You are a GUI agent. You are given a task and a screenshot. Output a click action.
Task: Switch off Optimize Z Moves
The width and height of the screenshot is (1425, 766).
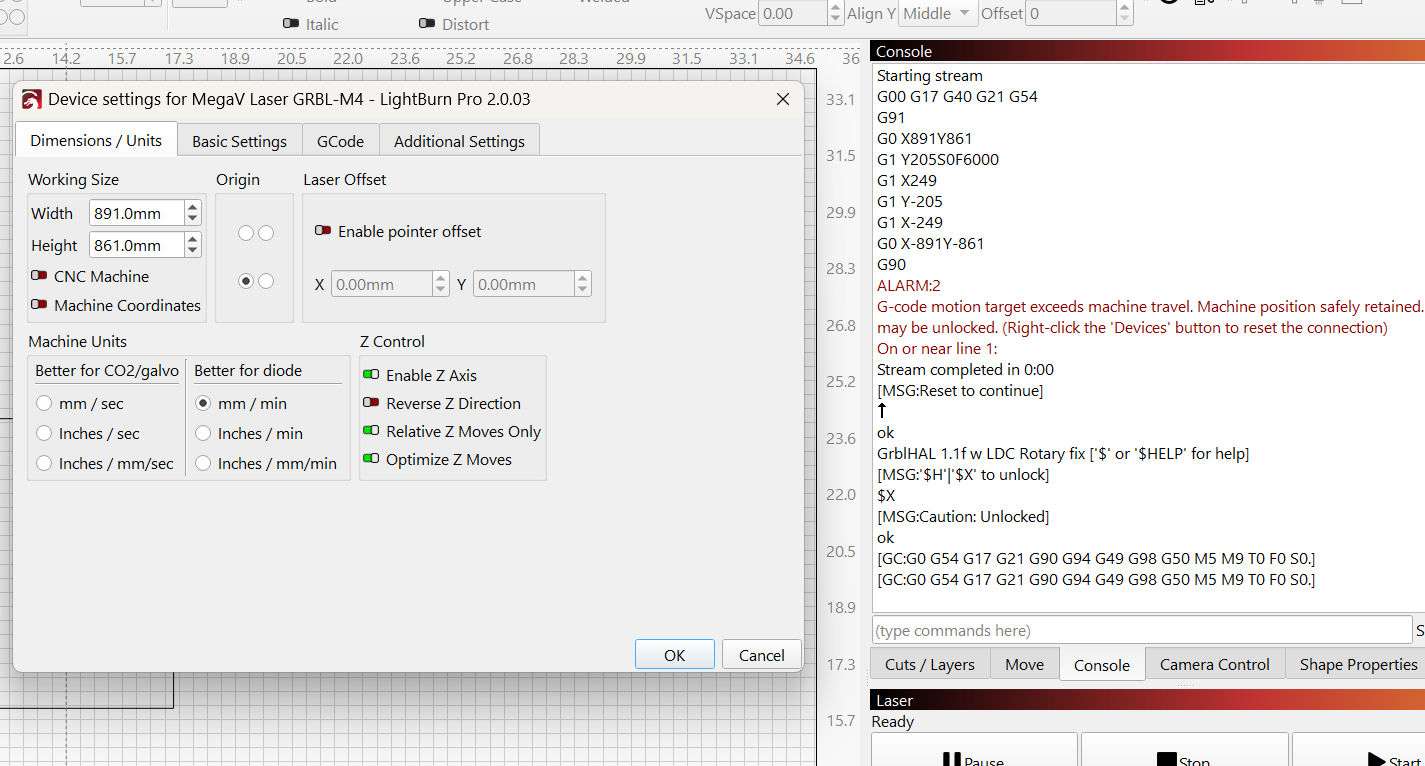point(371,459)
